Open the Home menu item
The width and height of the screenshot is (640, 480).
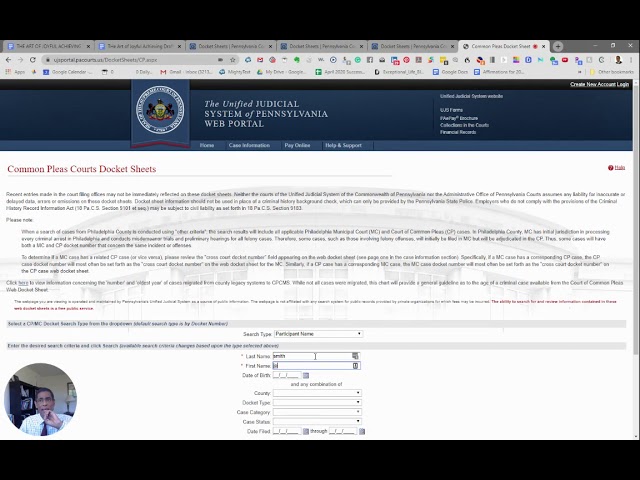click(x=207, y=145)
